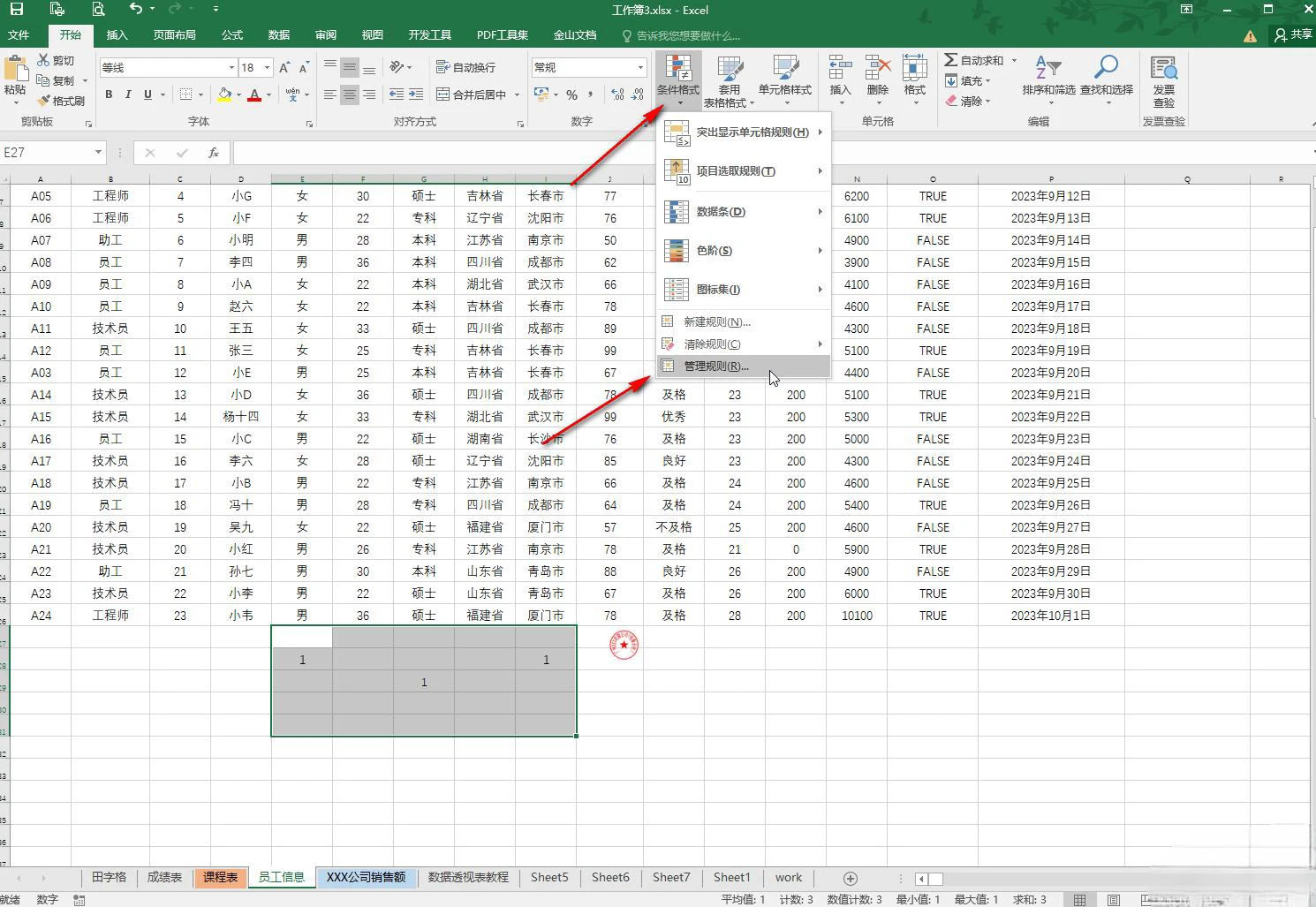Click the conditional formatting (条件格式) button
Screen dimensions: 1316x907
pos(678,79)
